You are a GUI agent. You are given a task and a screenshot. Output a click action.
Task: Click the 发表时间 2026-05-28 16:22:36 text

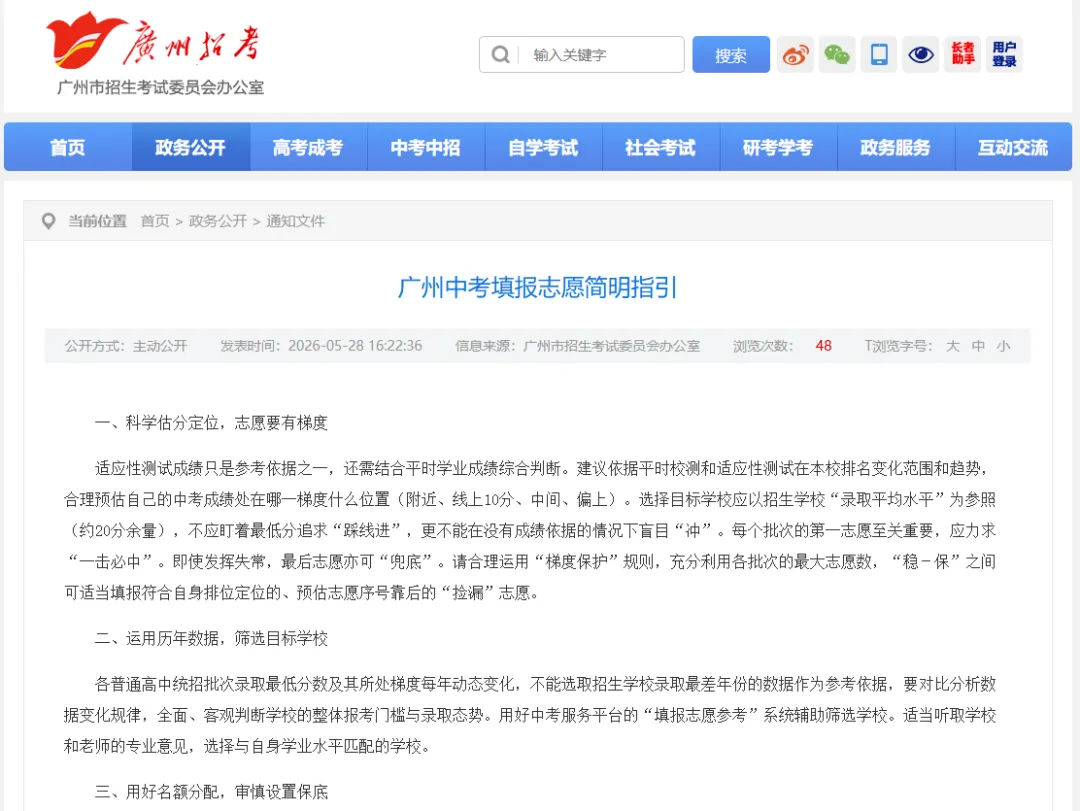coord(321,346)
